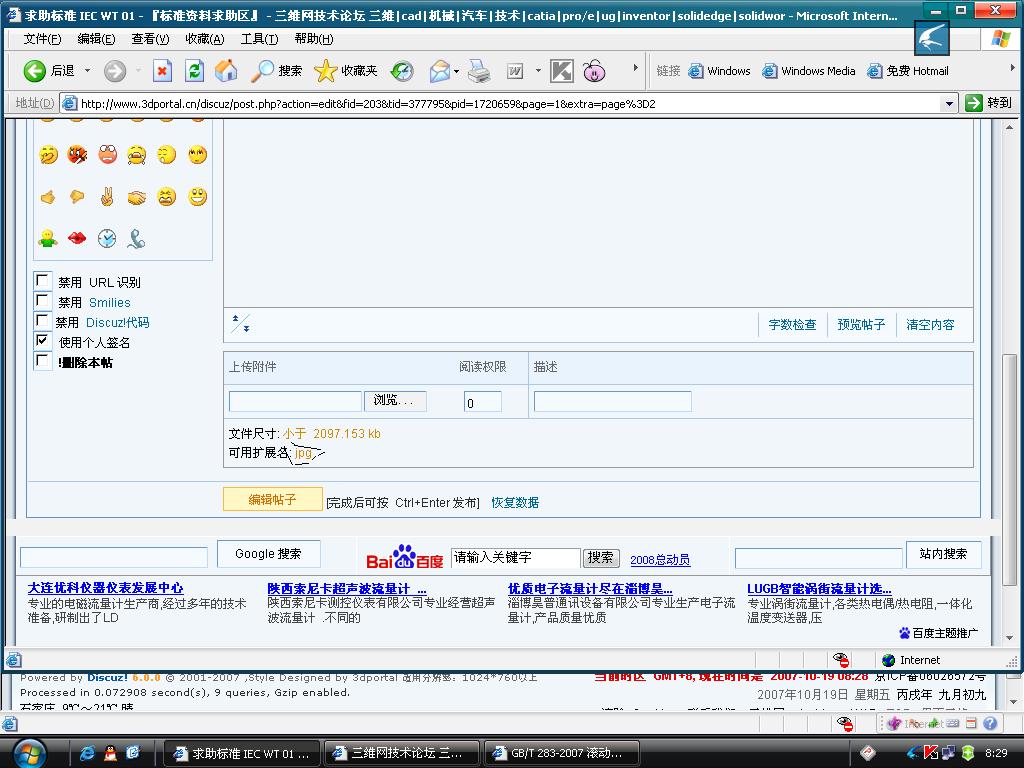Open the 文件(F) menu
The height and width of the screenshot is (768, 1024).
(x=42, y=39)
